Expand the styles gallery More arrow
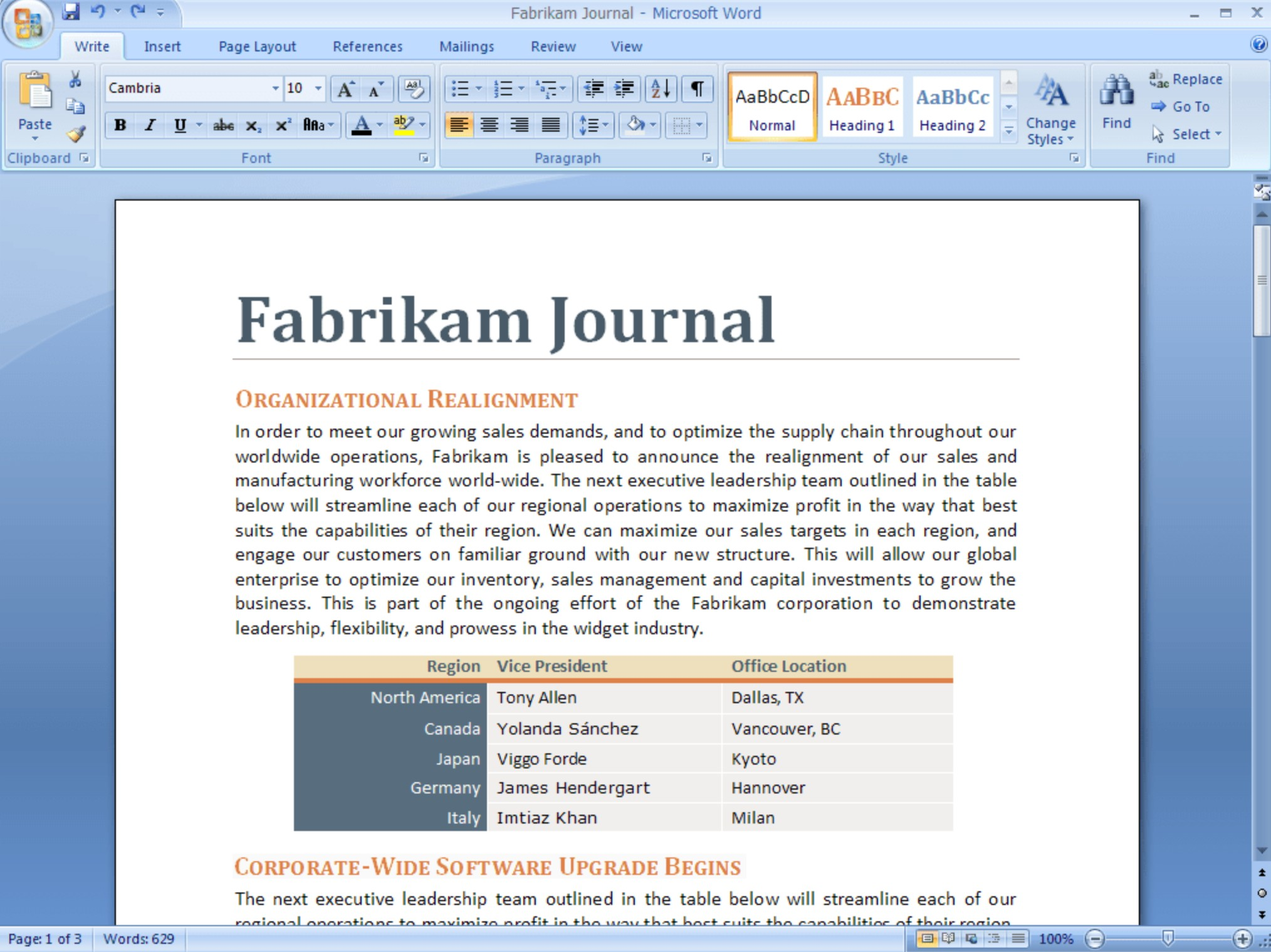1271x952 pixels. (1008, 131)
